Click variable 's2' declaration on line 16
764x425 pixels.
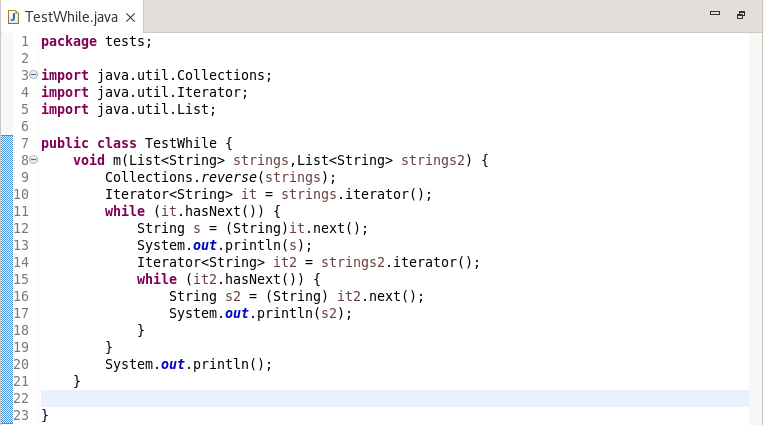233,297
